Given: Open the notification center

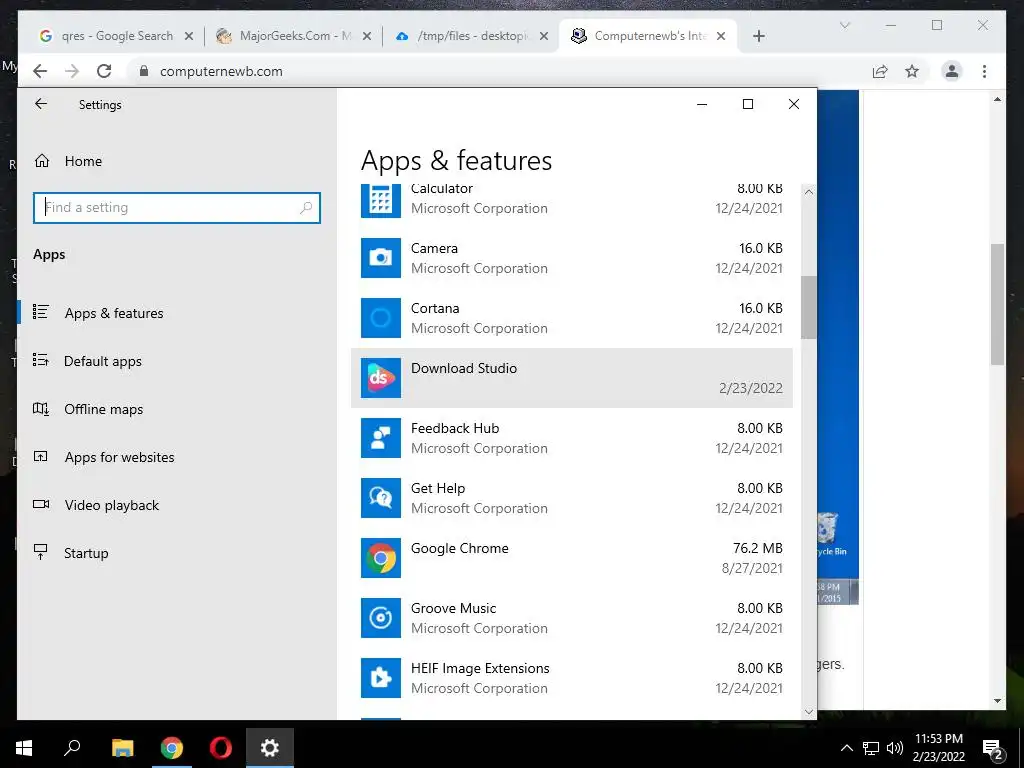Looking at the screenshot, I should (993, 748).
